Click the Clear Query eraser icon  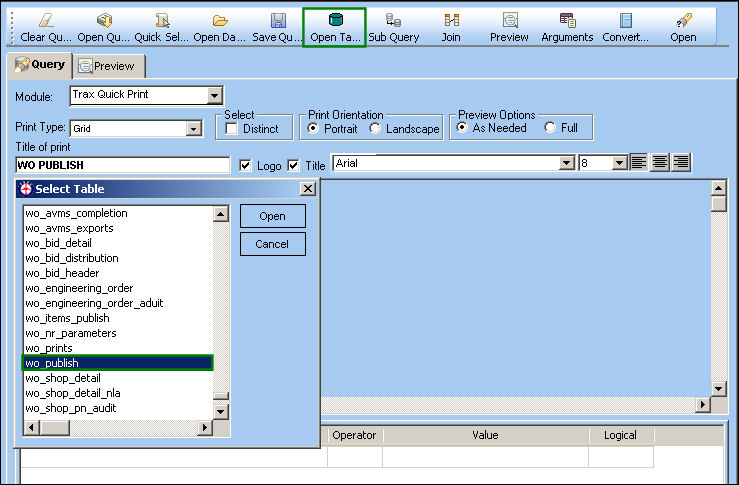pos(46,20)
